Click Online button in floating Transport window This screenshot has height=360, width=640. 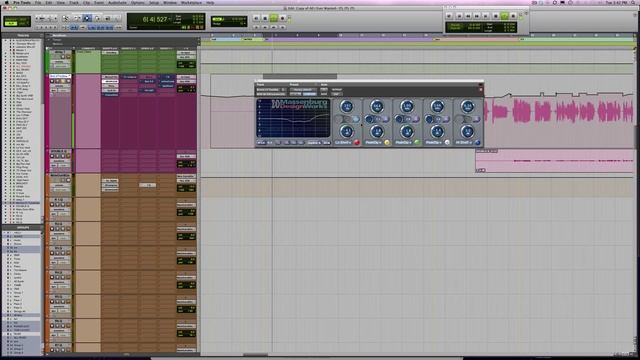pos(450,16)
